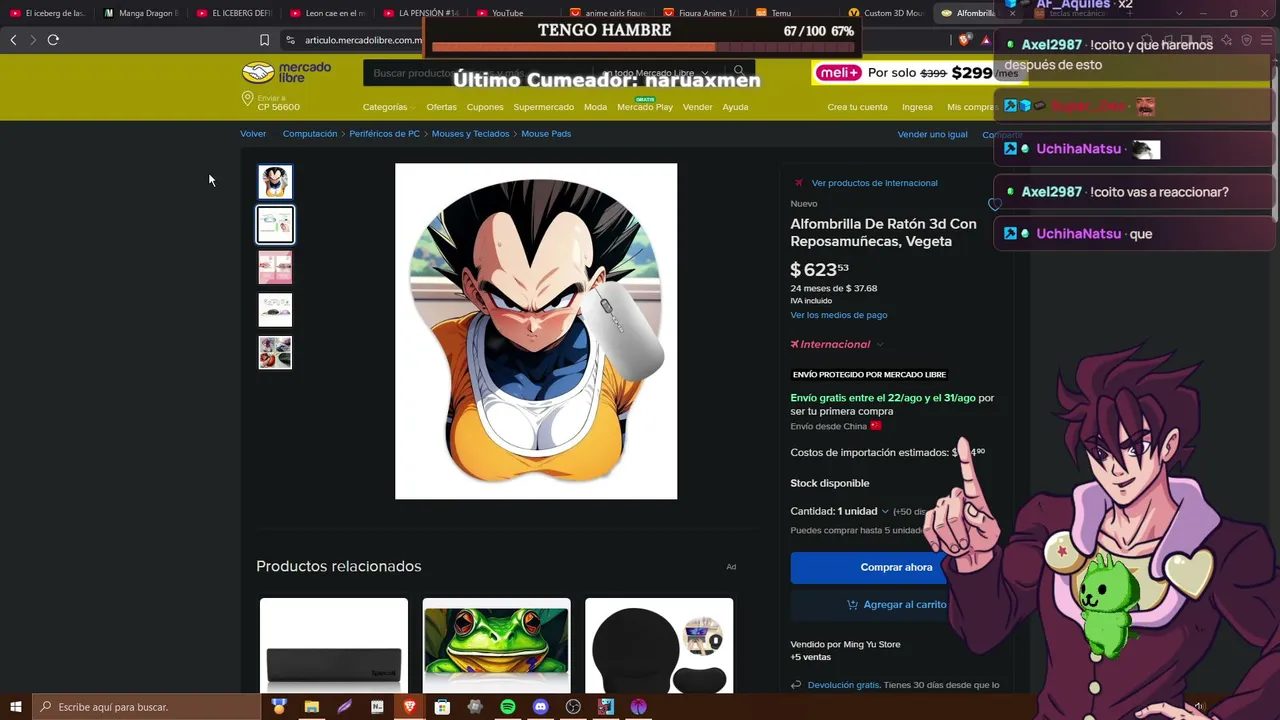Viewport: 1280px width, 720px height.
Task: Expand the Categorías dropdown
Action: (x=389, y=107)
